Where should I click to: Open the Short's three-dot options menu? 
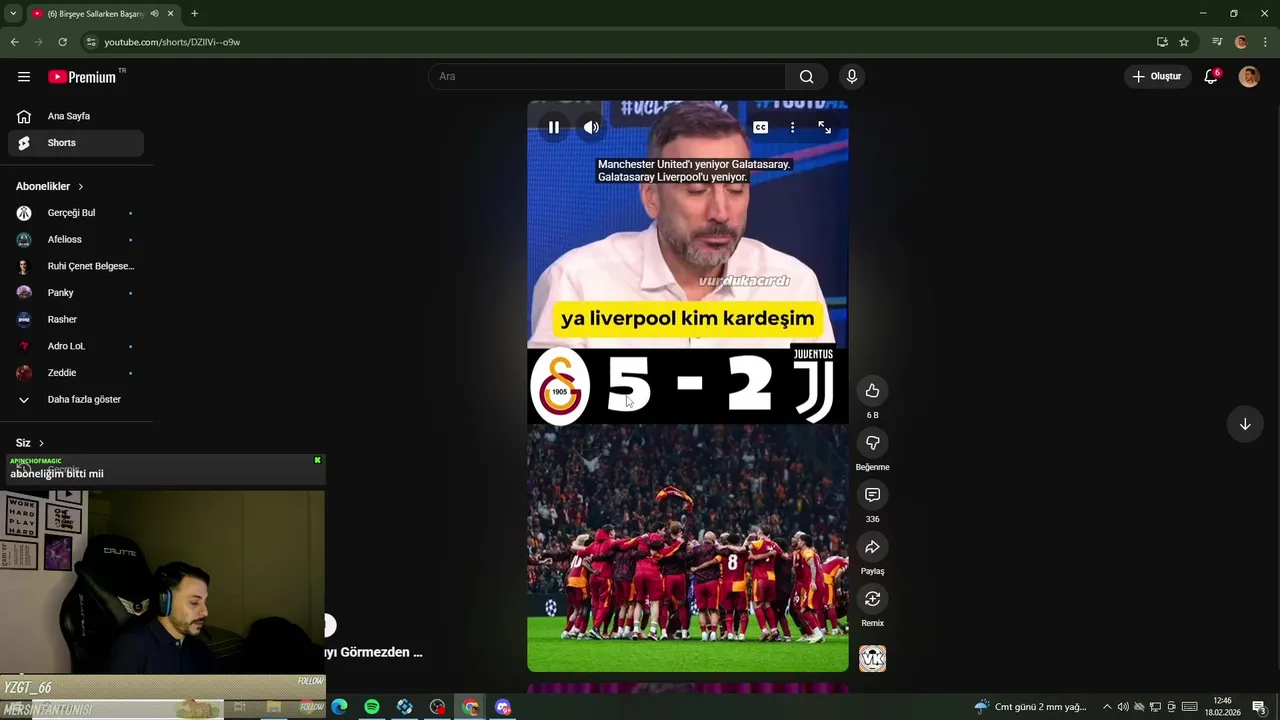tap(792, 127)
